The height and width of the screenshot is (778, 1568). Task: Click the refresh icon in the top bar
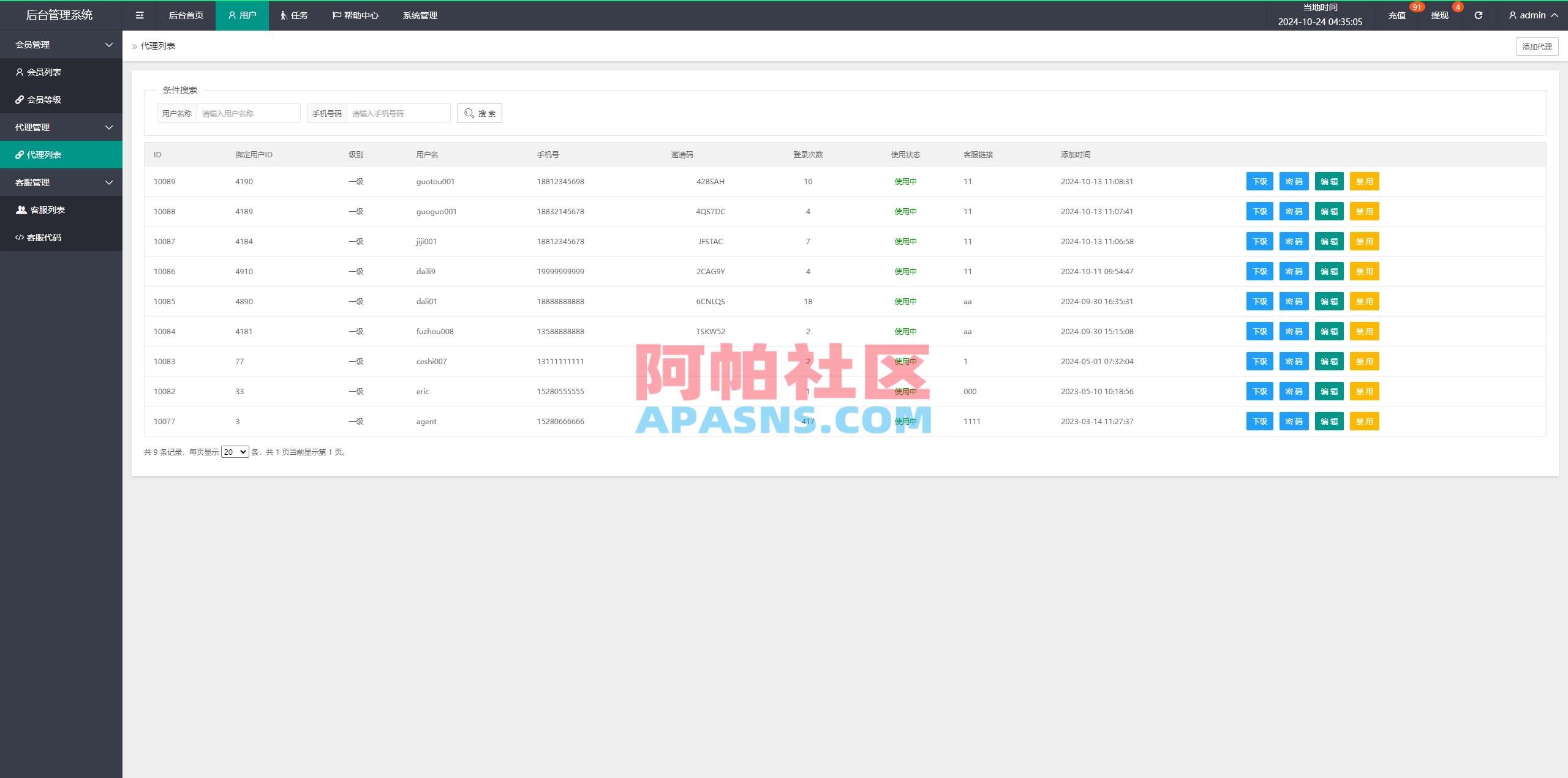(1478, 15)
